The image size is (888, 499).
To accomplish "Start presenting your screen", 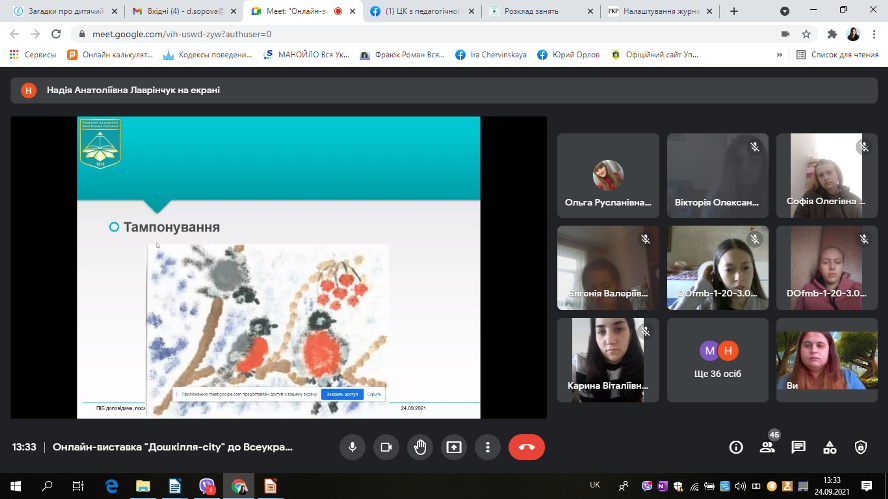I will tap(454, 447).
